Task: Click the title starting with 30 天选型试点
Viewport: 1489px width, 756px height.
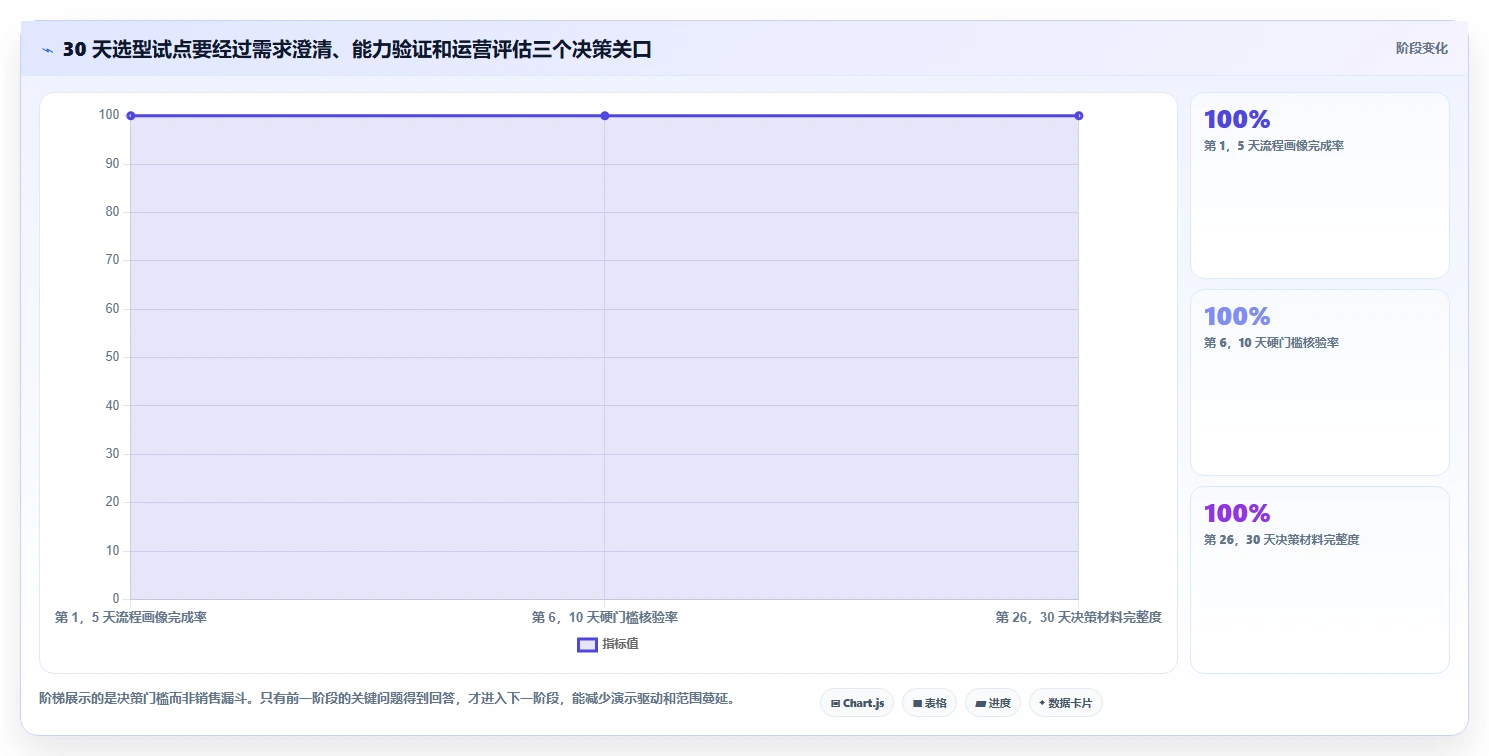Action: 357,50
